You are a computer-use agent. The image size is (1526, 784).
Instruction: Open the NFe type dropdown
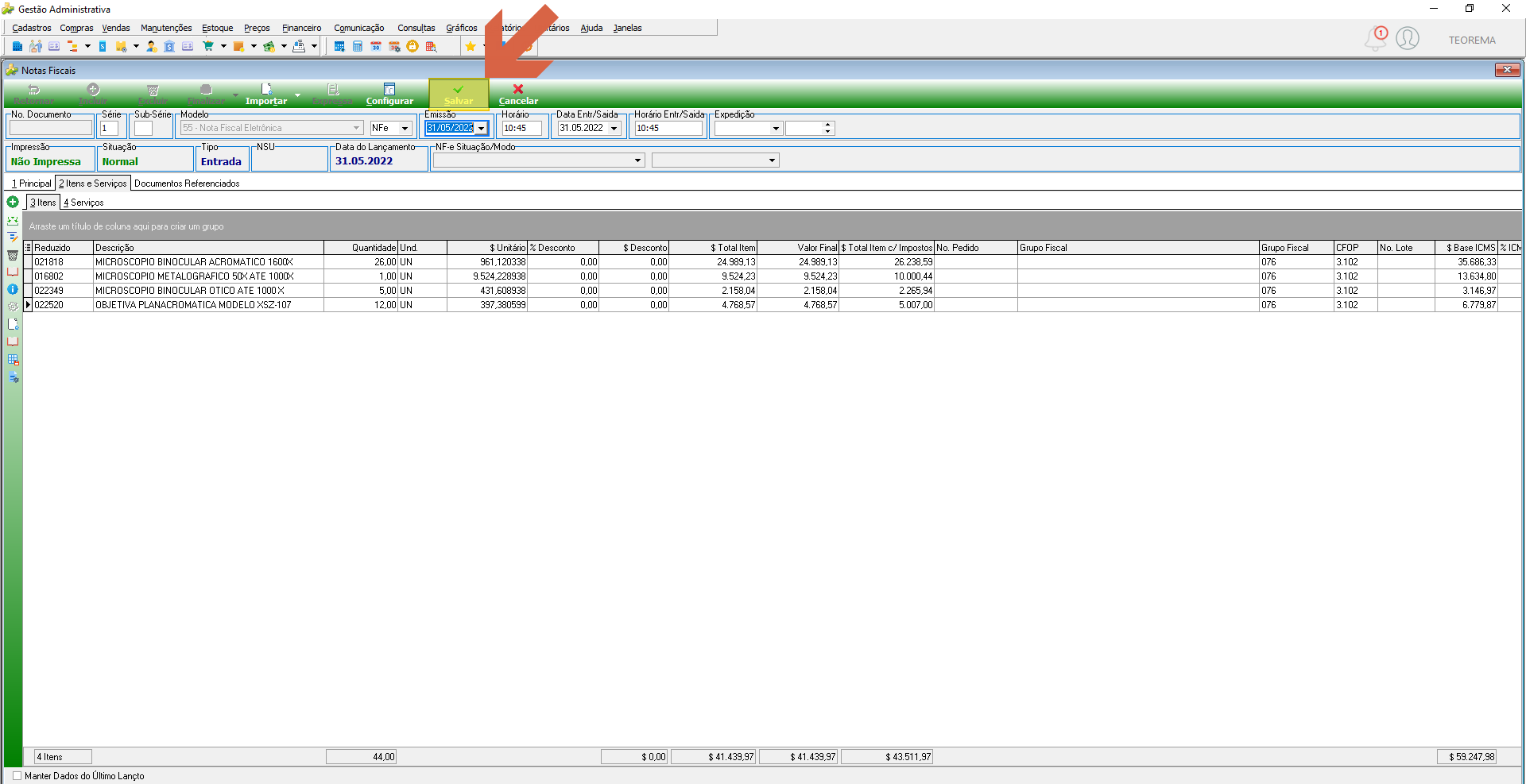coord(405,128)
